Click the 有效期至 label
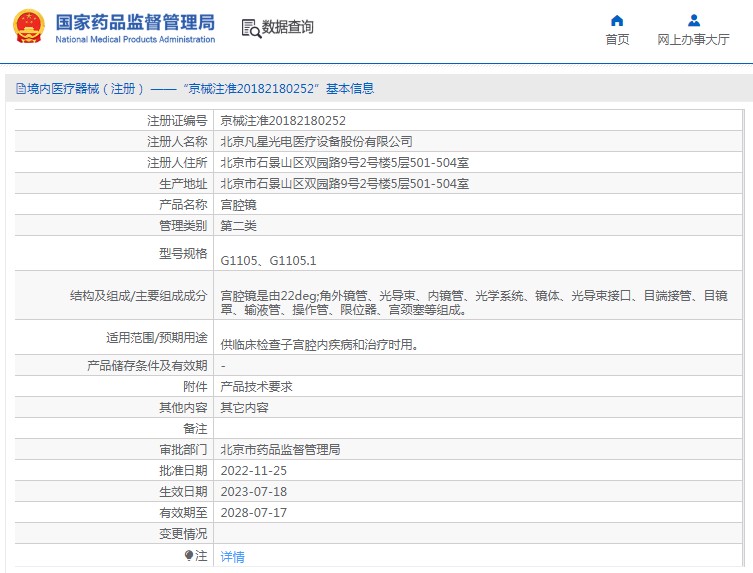This screenshot has width=753, height=573. point(183,513)
